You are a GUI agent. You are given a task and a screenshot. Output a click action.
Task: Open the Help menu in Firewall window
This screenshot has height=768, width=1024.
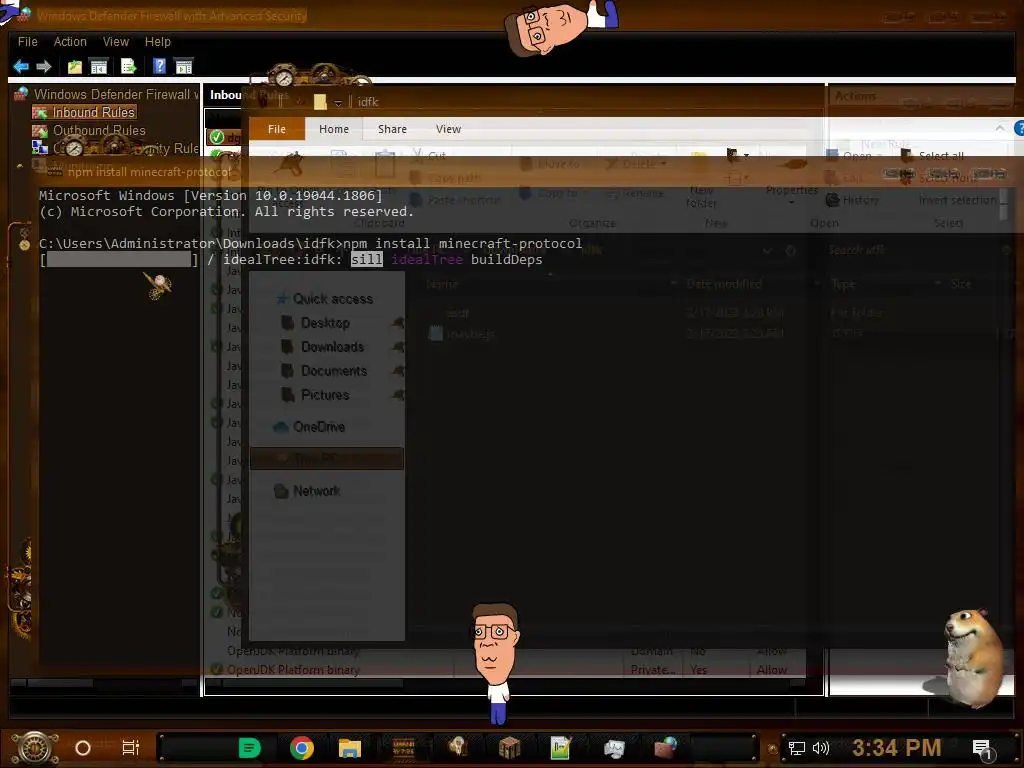point(157,42)
